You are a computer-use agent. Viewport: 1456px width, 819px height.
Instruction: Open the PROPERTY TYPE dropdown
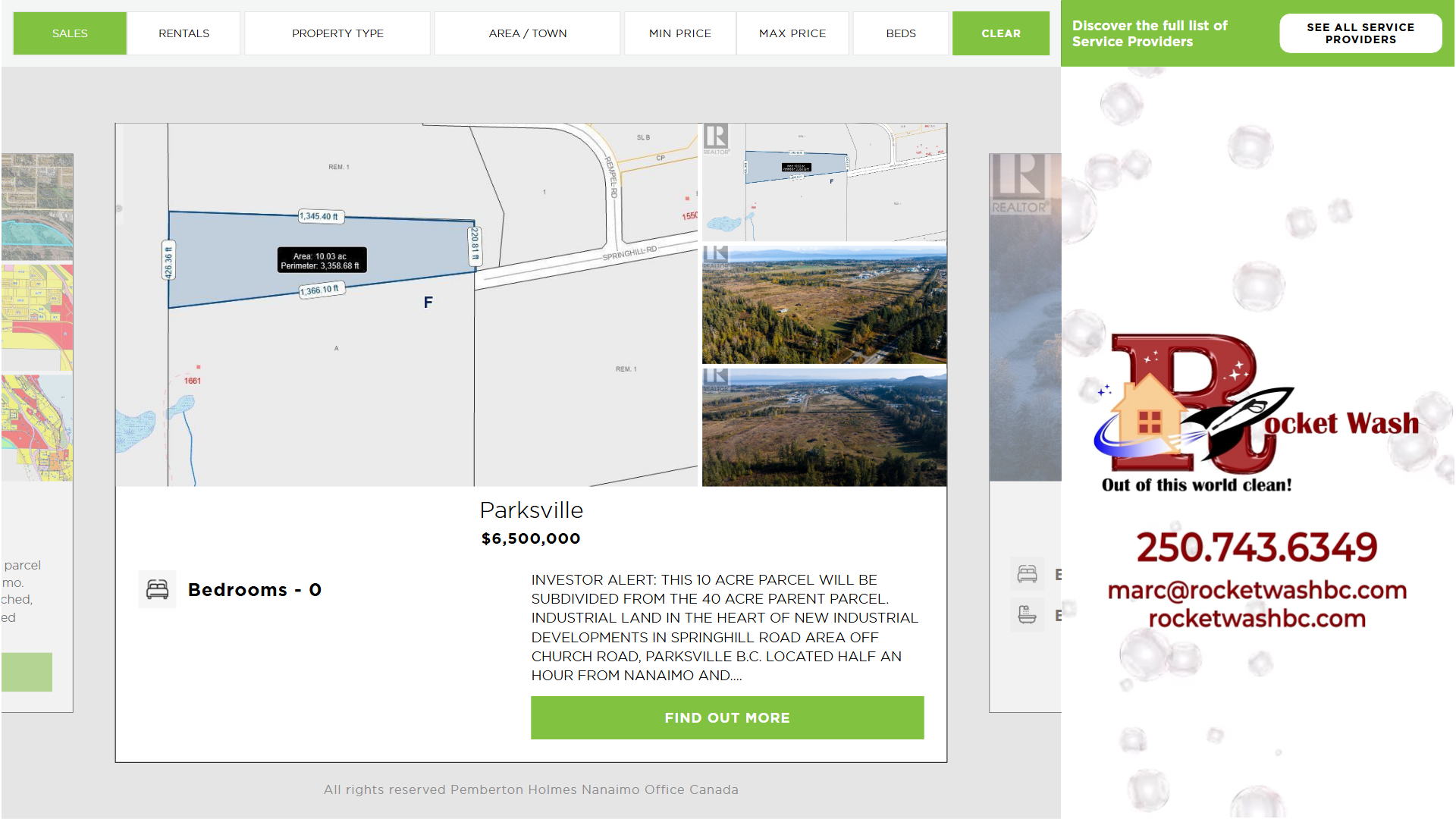tap(337, 33)
